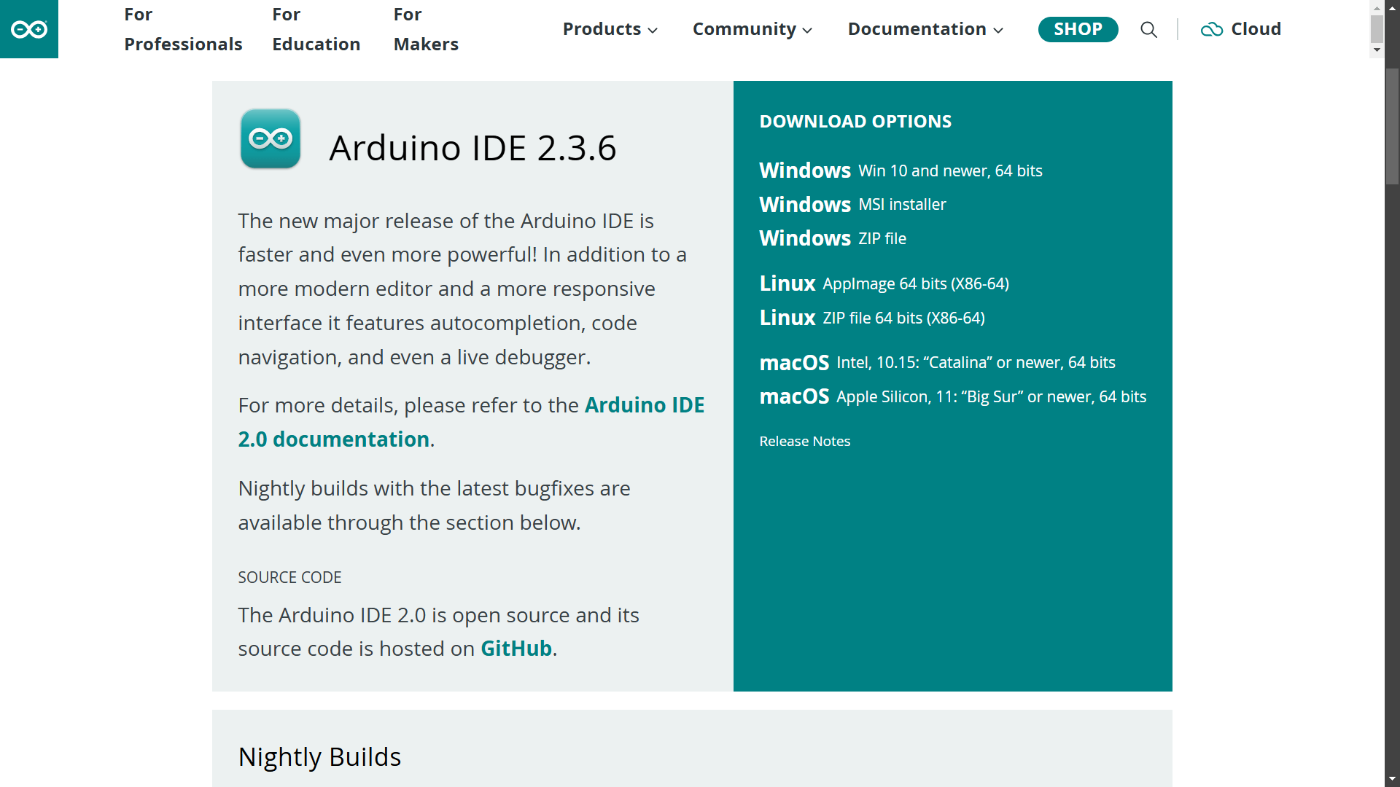This screenshot has height=787, width=1400.
Task: Open Arduino IDE 2.0 documentation link
Action: pos(471,422)
